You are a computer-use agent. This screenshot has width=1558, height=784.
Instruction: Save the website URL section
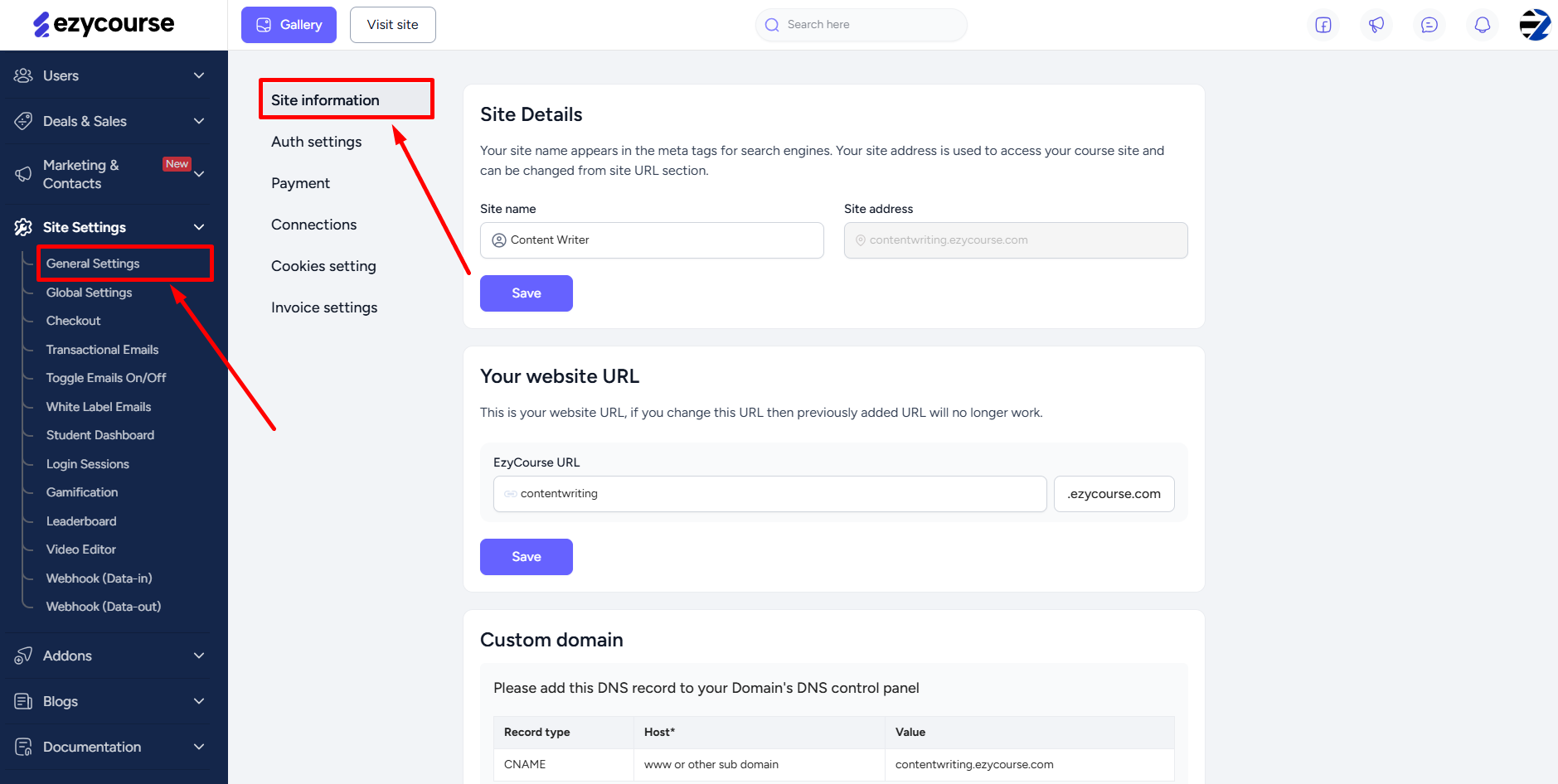click(527, 557)
